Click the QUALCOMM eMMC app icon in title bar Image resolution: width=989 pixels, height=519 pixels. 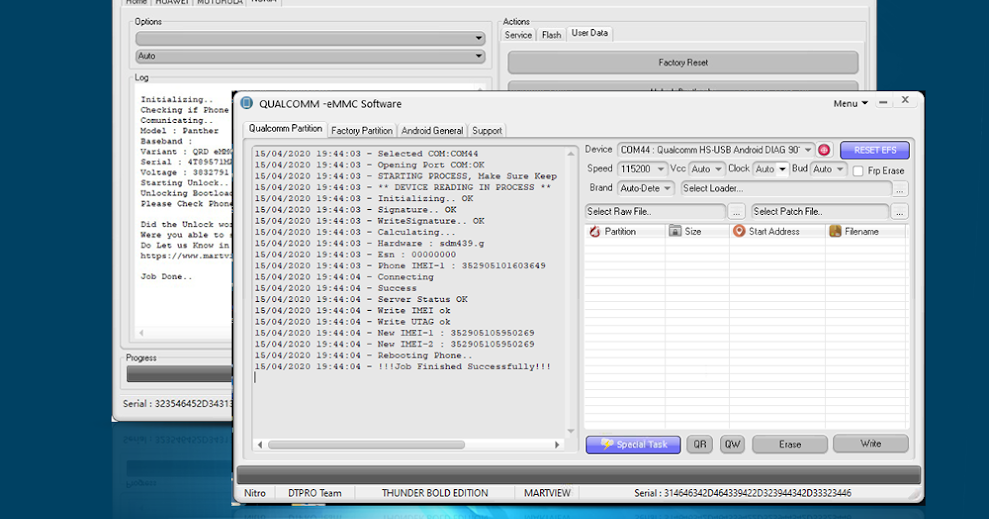pos(247,103)
